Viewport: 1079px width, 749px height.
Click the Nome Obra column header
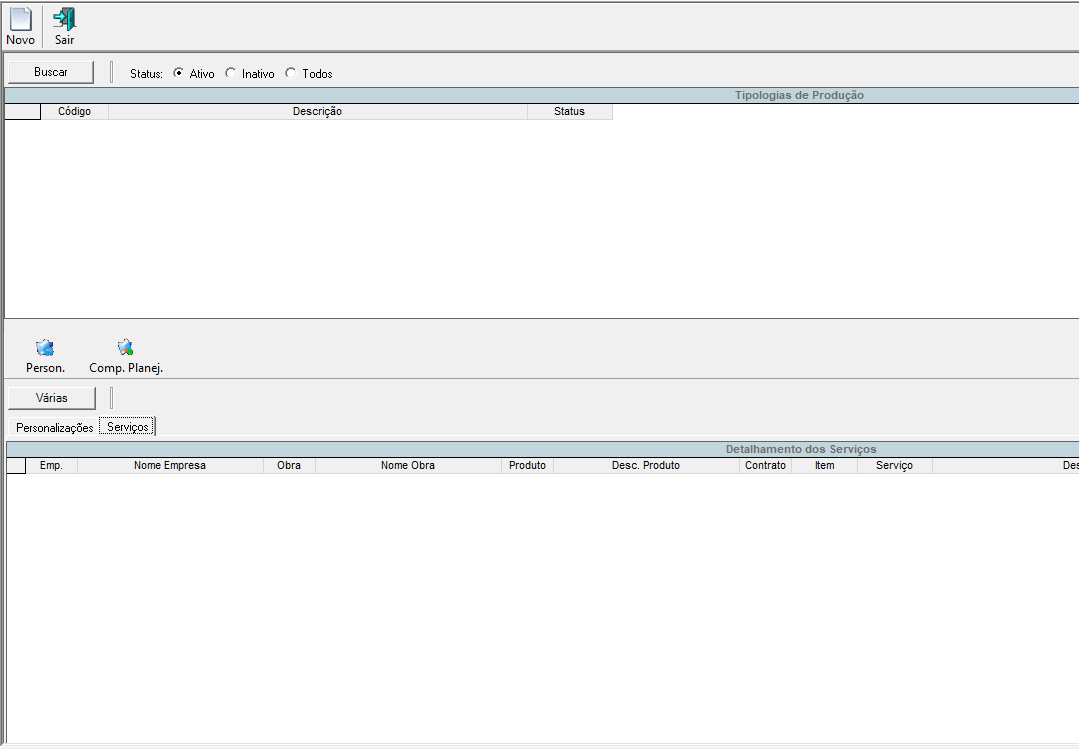(408, 466)
